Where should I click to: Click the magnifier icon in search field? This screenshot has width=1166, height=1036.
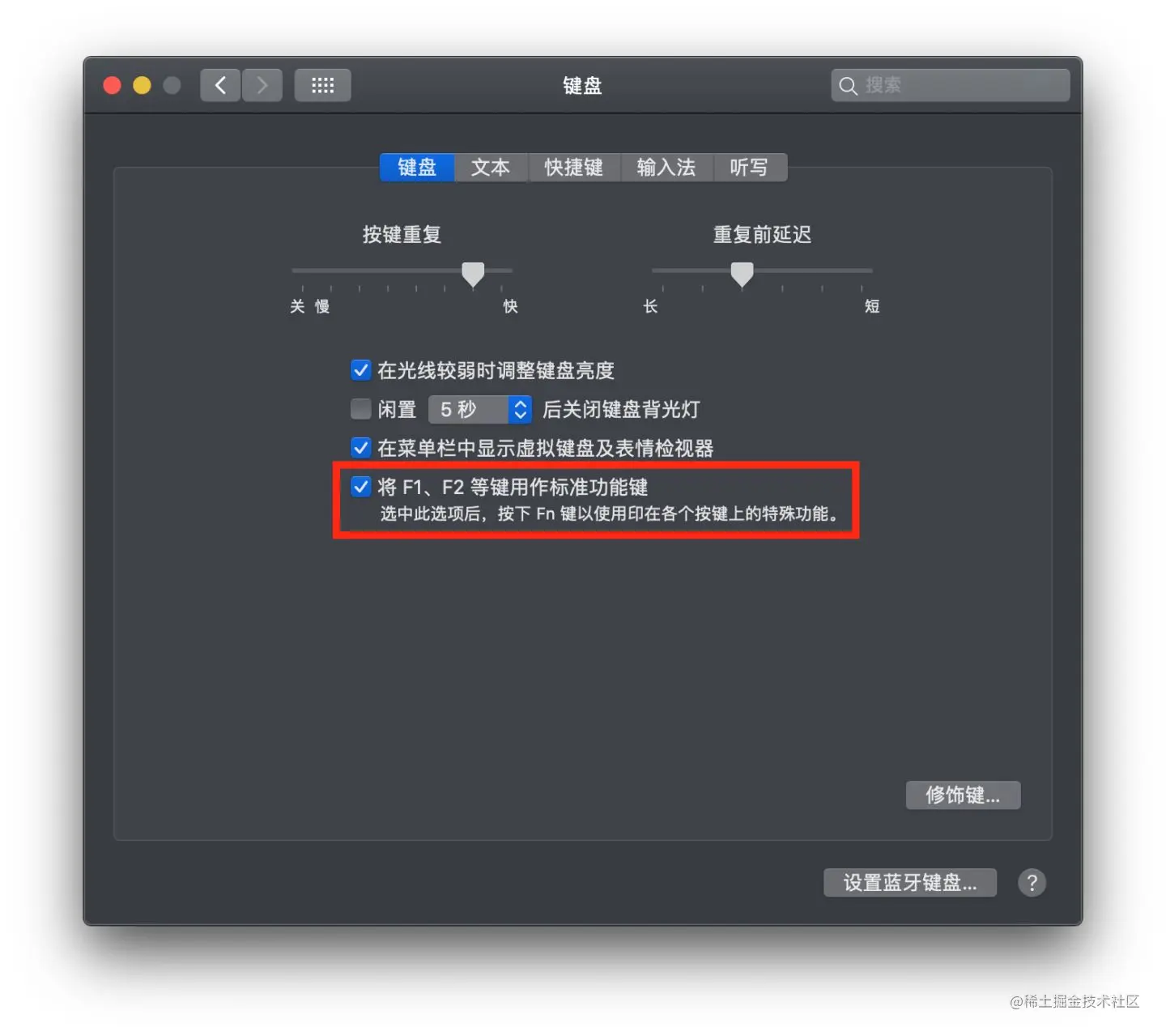click(848, 86)
